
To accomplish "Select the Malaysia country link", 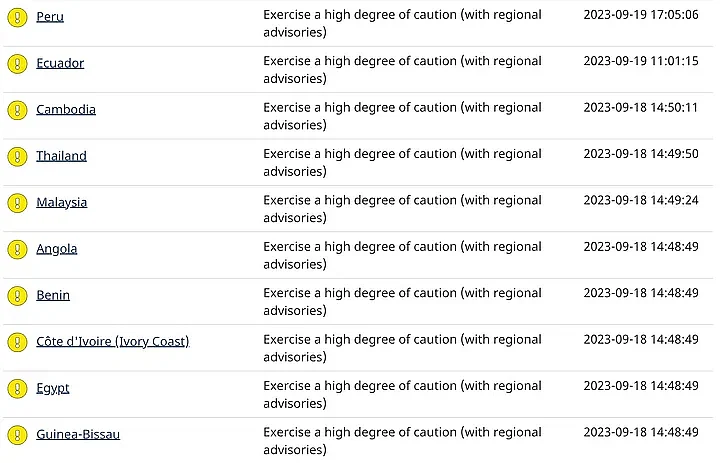I will pos(61,202).
